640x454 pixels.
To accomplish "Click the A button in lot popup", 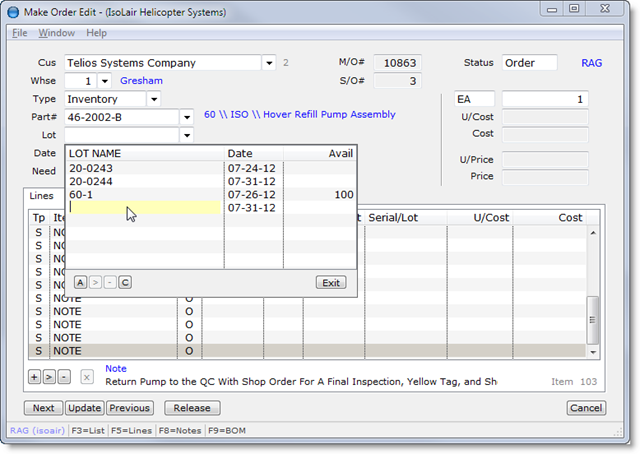I will (80, 283).
